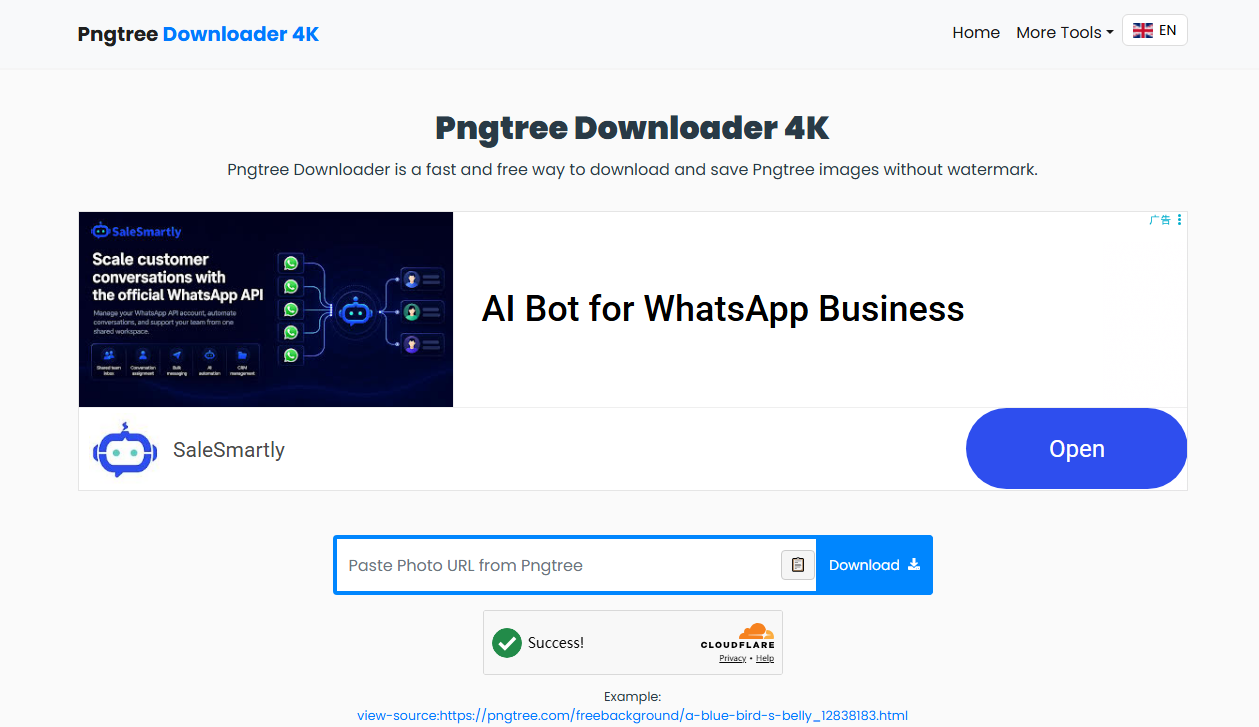The height and width of the screenshot is (727, 1259).
Task: Click the Success! verification text
Action: click(556, 642)
